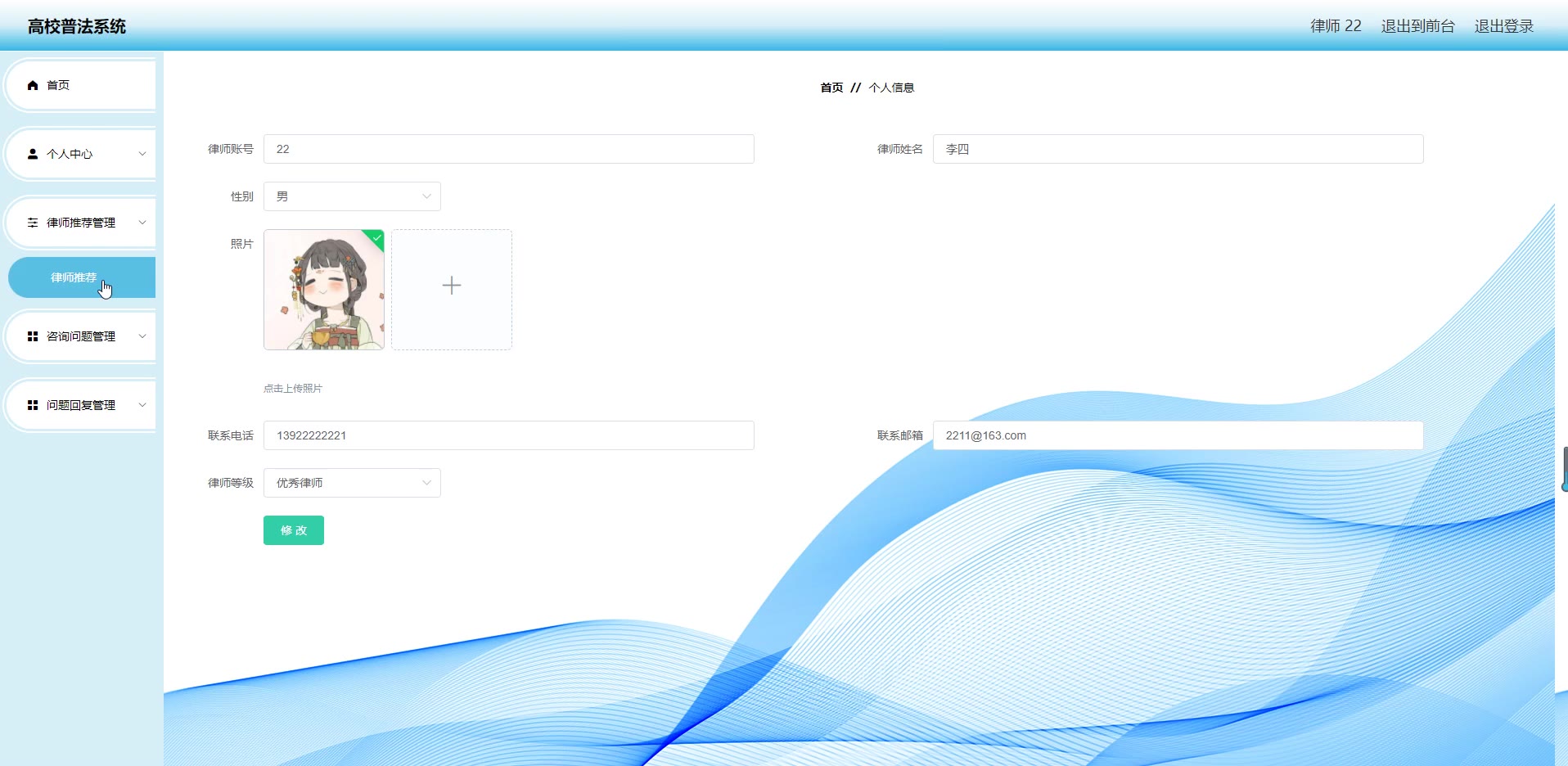The height and width of the screenshot is (766, 1568).
Task: Click the uploaded avatar photo thumbnail
Action: coord(324,290)
